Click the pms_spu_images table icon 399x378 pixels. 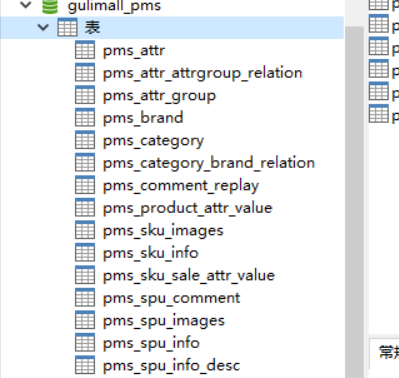click(x=85, y=320)
